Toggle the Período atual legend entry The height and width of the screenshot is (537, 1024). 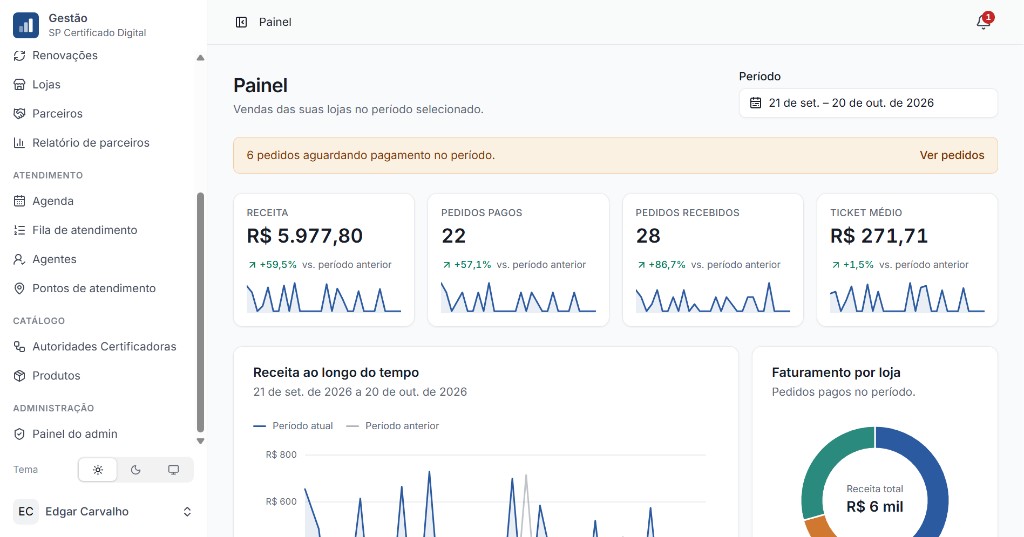tap(293, 426)
